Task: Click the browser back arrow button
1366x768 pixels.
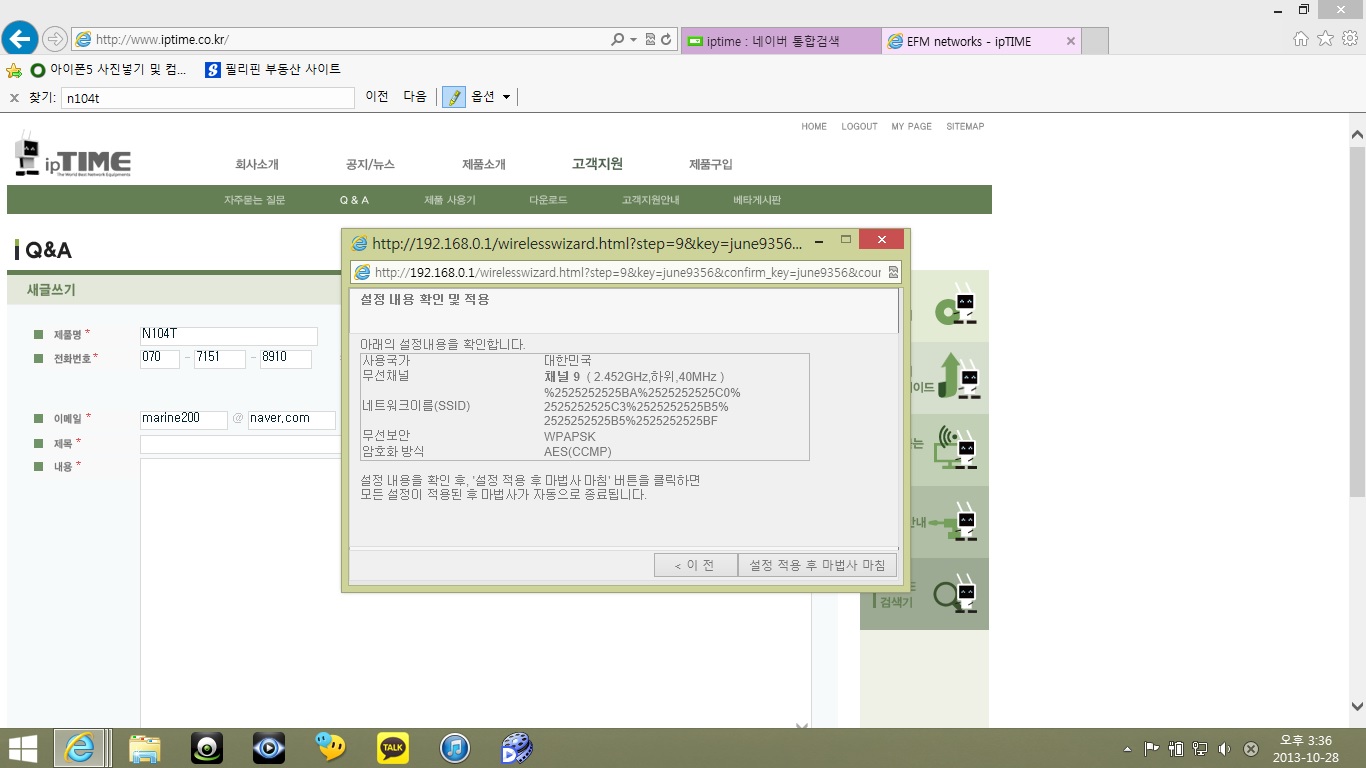Action: pos(19,39)
